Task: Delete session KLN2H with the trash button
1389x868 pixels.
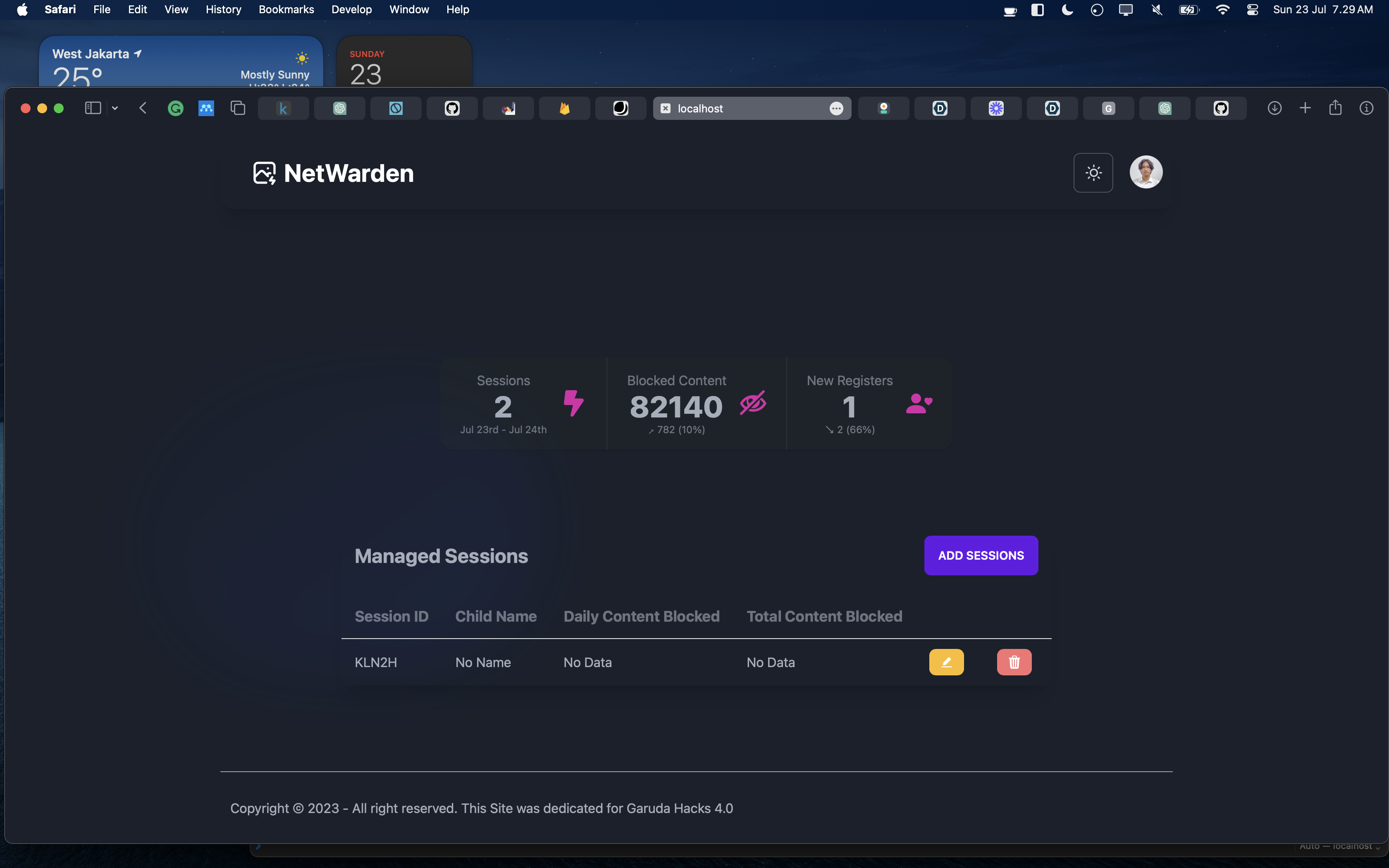Action: [x=1014, y=662]
